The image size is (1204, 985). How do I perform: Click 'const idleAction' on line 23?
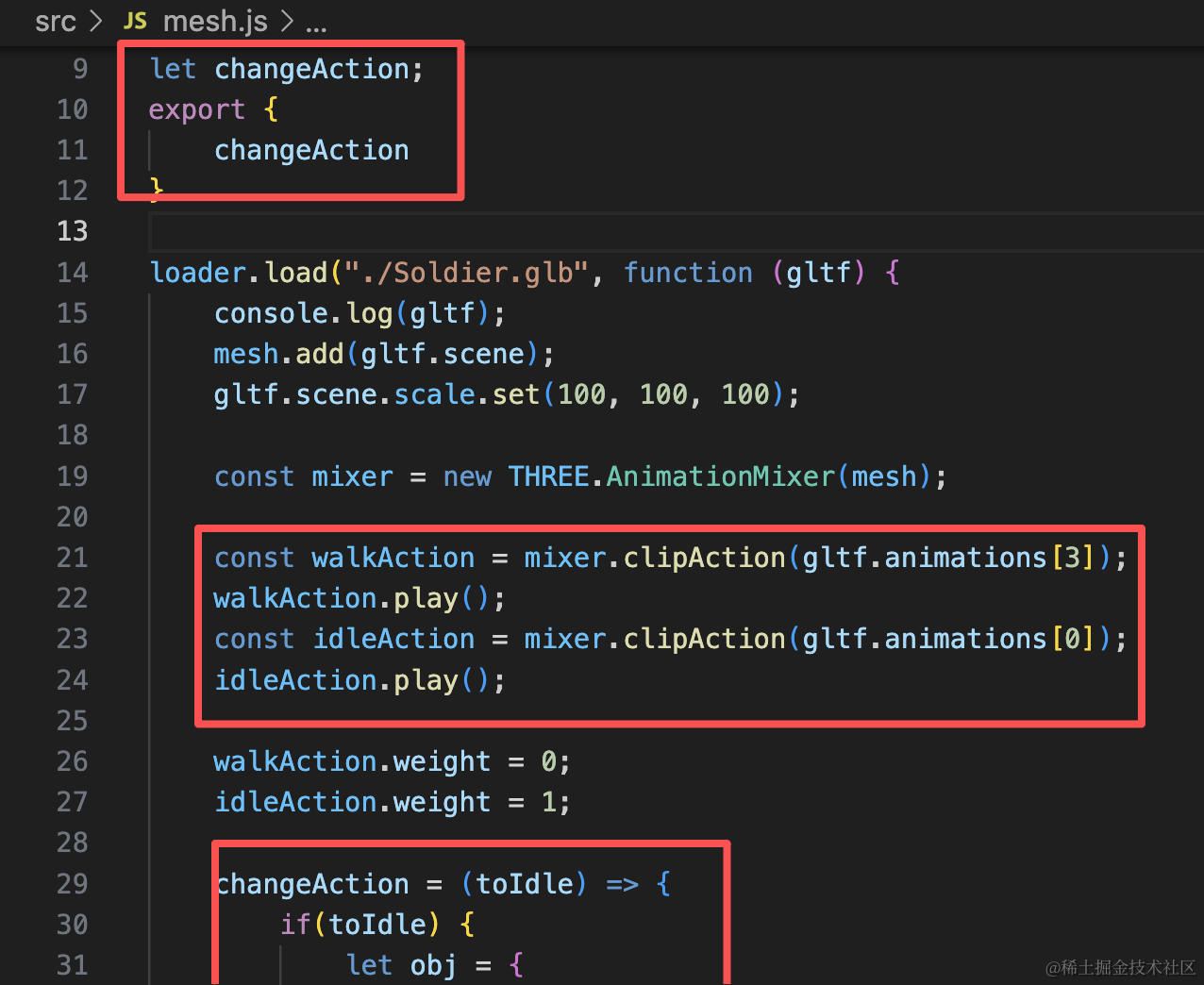344,639
